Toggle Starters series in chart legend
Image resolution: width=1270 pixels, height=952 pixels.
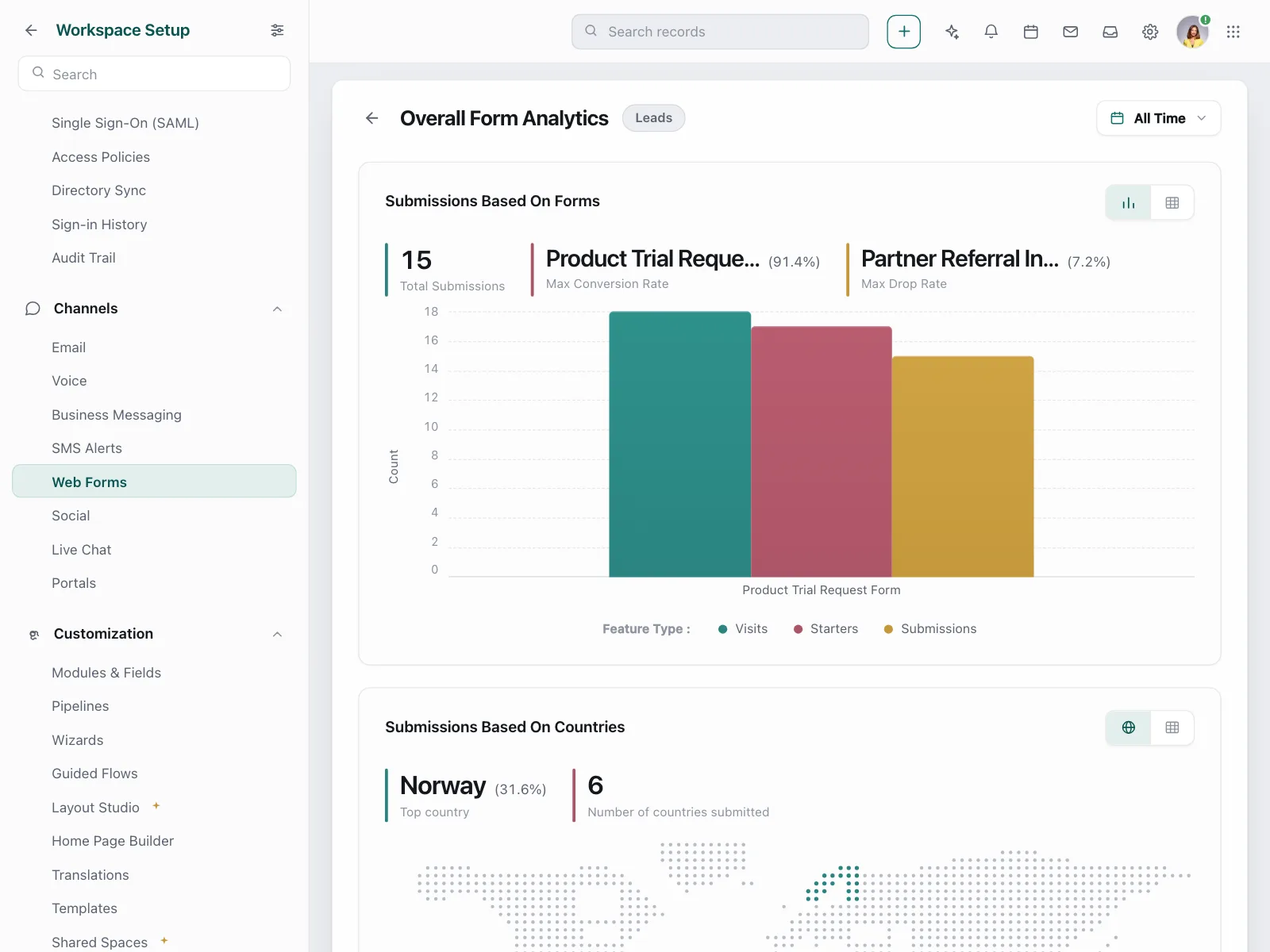(826, 629)
